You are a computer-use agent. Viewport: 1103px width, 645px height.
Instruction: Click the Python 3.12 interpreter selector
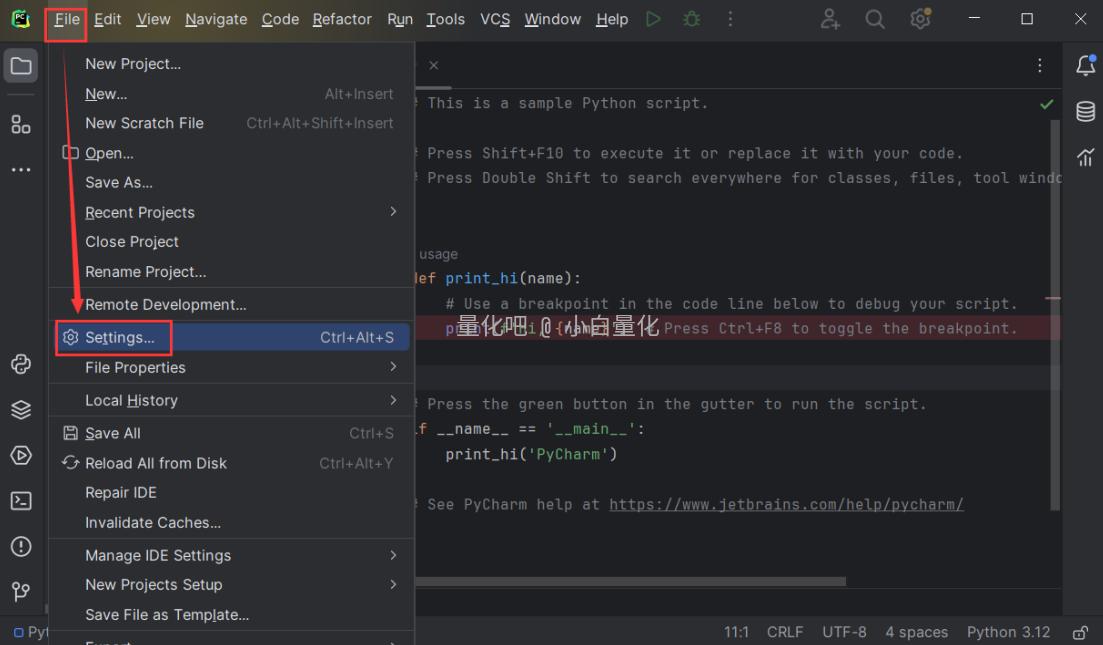pos(1008,632)
